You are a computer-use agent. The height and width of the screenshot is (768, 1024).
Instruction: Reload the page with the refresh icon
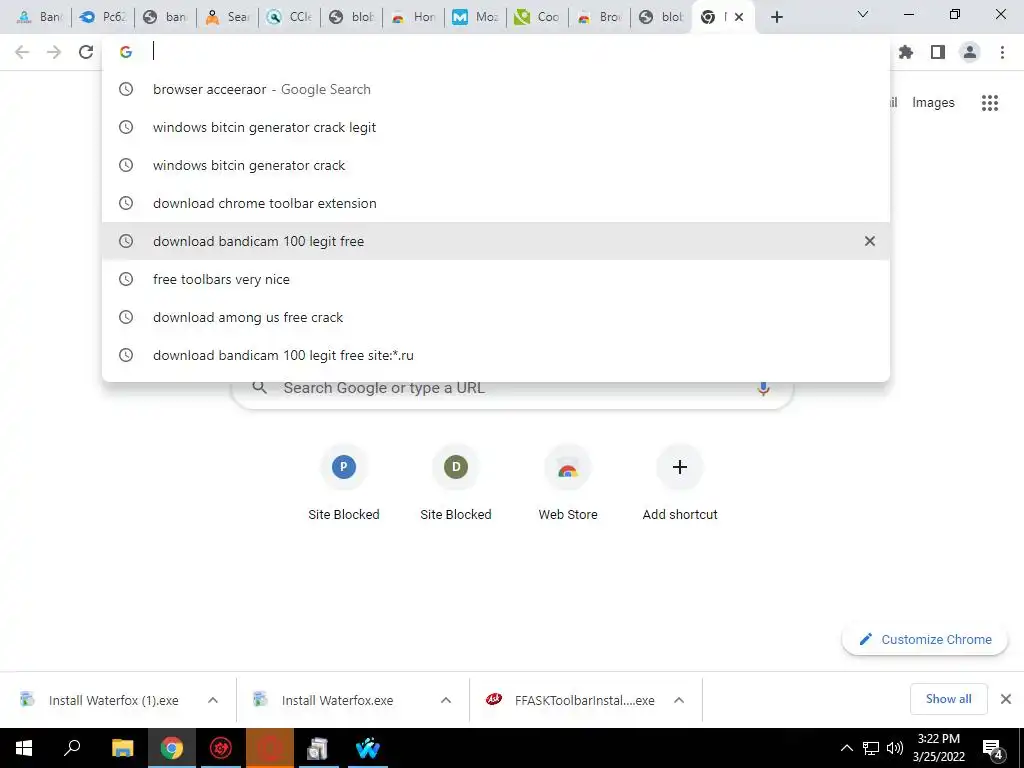[86, 52]
